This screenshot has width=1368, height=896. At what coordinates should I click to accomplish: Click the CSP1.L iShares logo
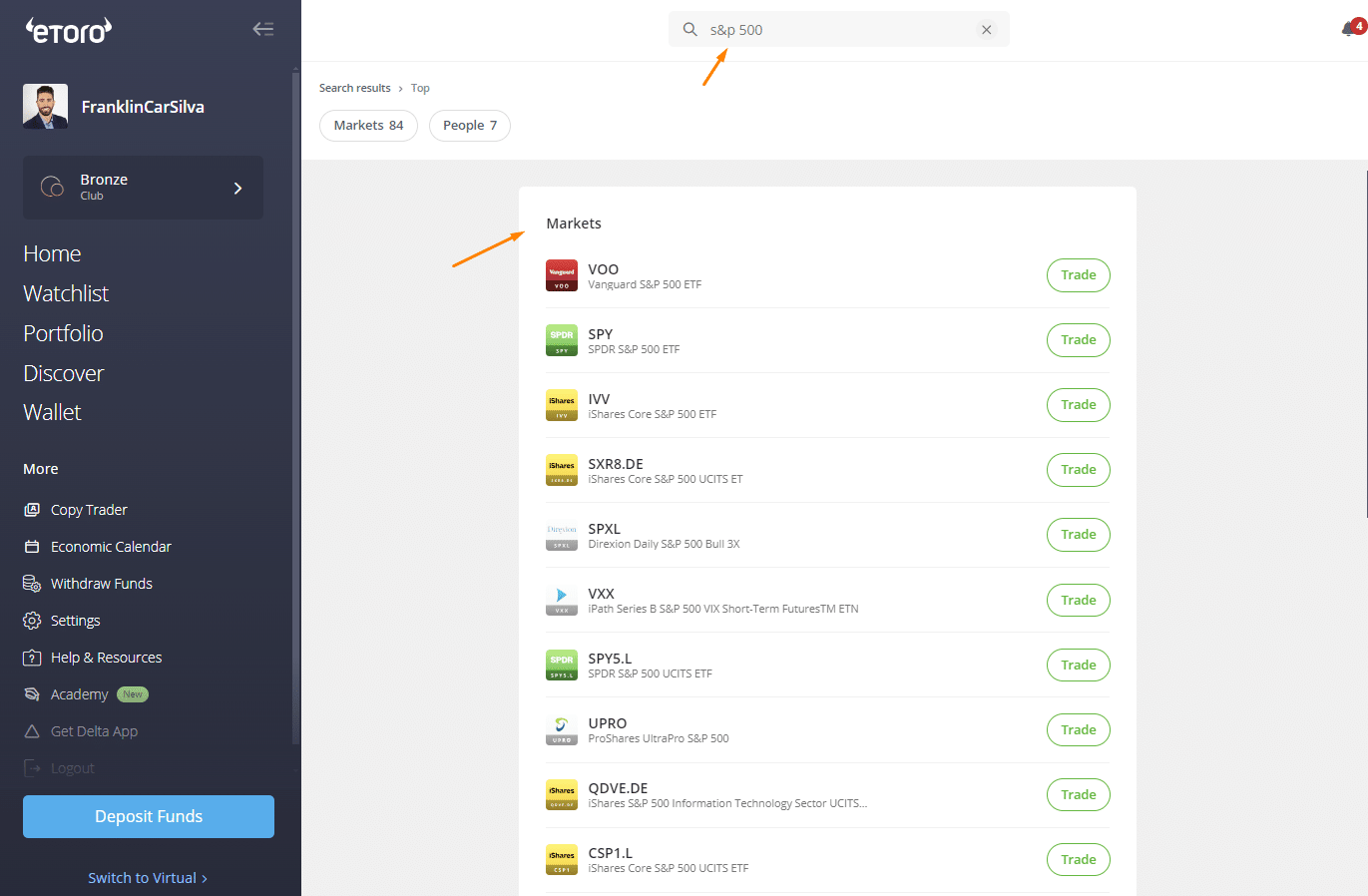[562, 859]
